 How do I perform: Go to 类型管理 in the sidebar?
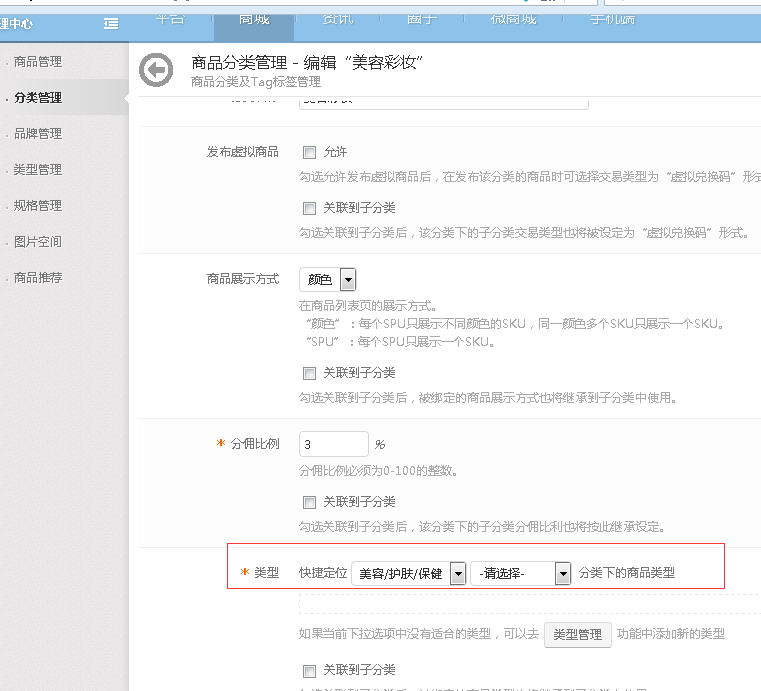(x=38, y=169)
